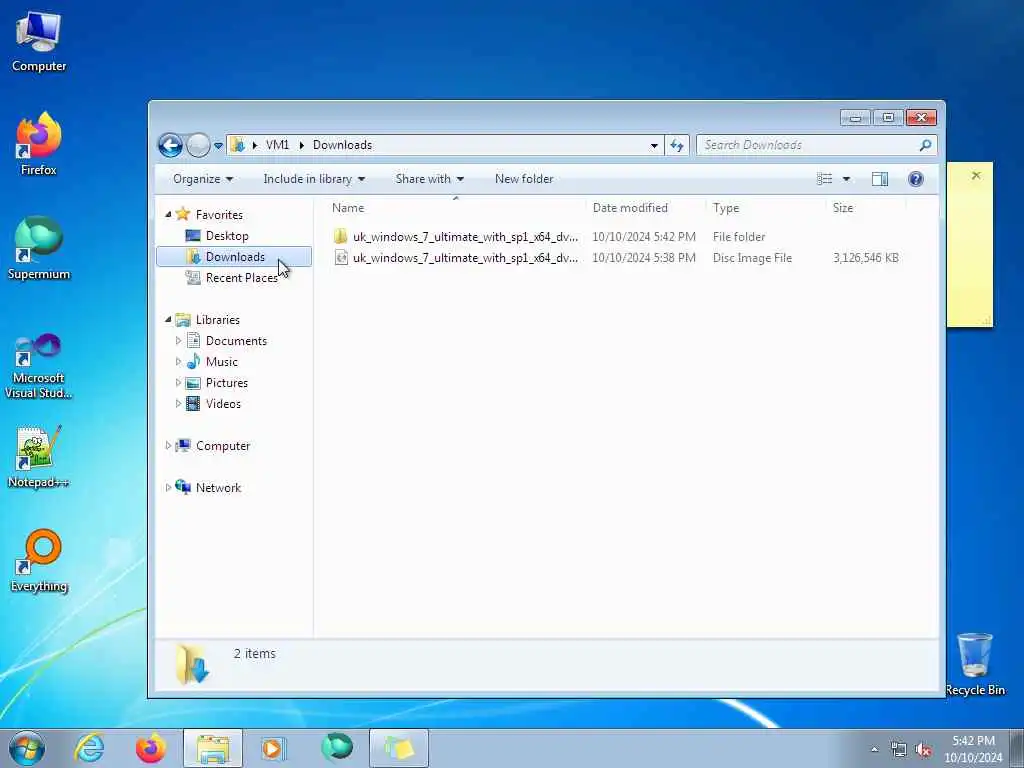Sort by Size column header
Viewport: 1024px width, 768px height.
866,208
